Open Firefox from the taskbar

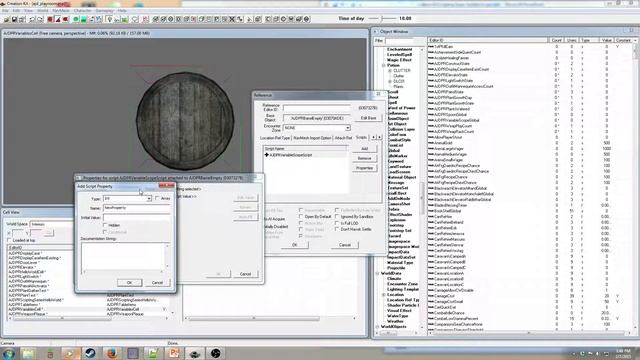(111, 353)
